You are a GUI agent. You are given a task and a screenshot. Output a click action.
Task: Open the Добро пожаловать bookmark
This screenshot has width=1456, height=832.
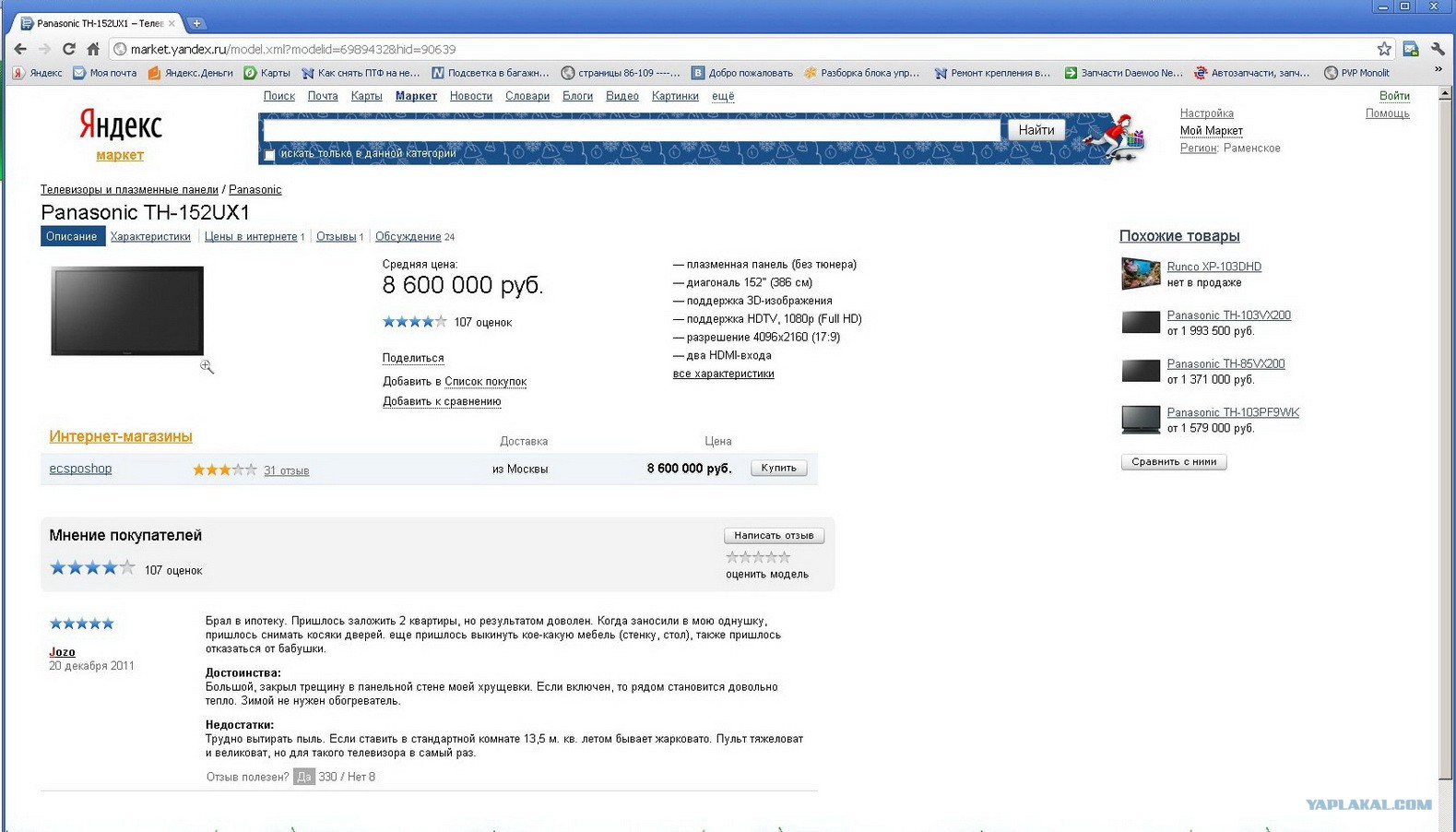(x=742, y=73)
